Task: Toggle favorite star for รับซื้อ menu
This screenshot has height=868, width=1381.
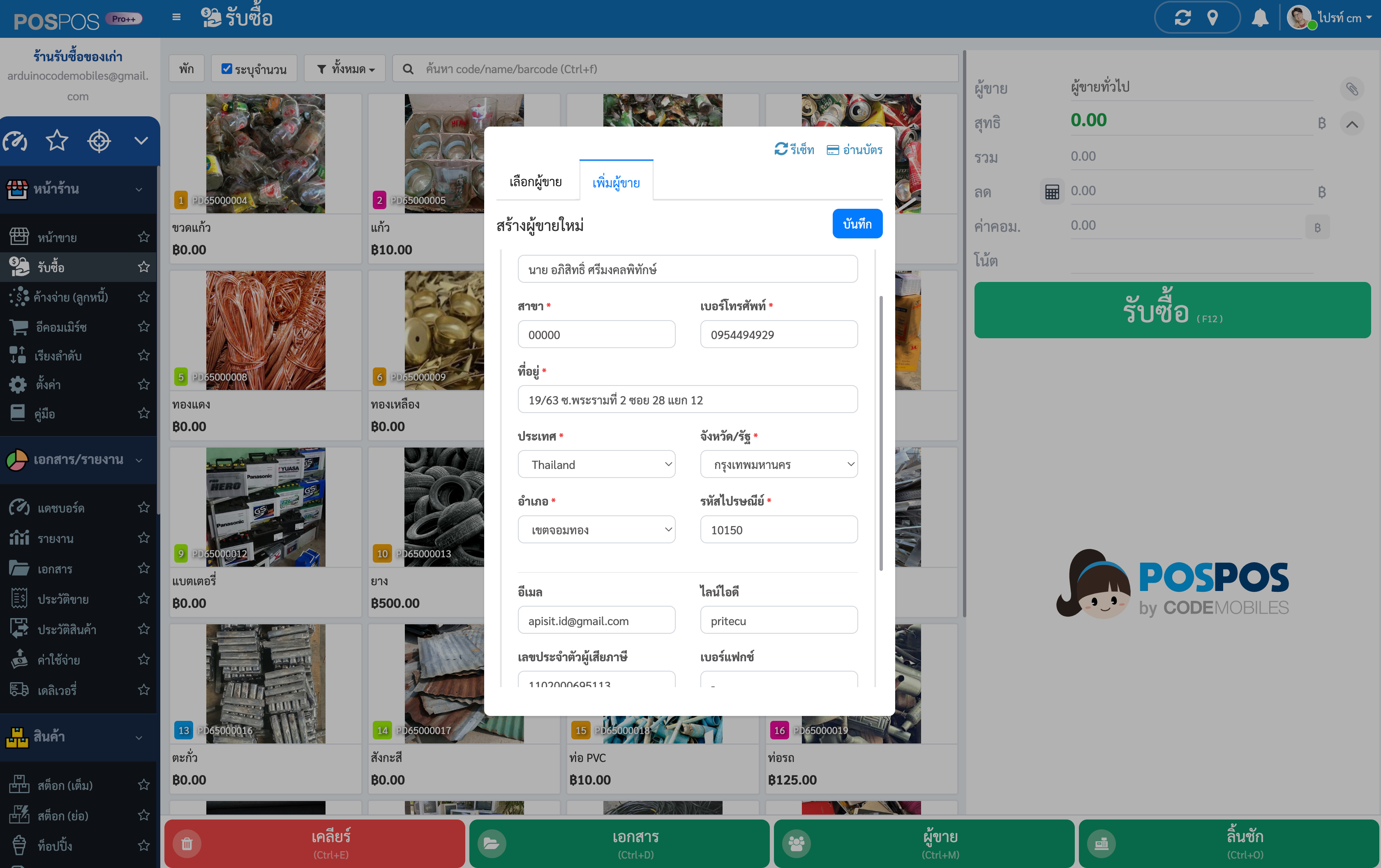Action: click(x=144, y=267)
